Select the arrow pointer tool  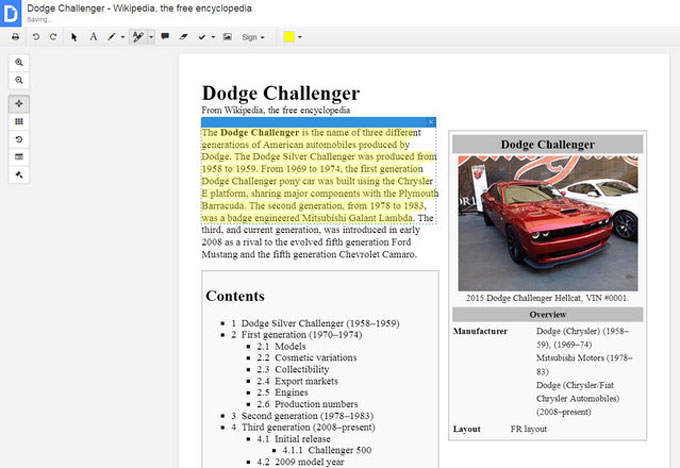(74, 37)
